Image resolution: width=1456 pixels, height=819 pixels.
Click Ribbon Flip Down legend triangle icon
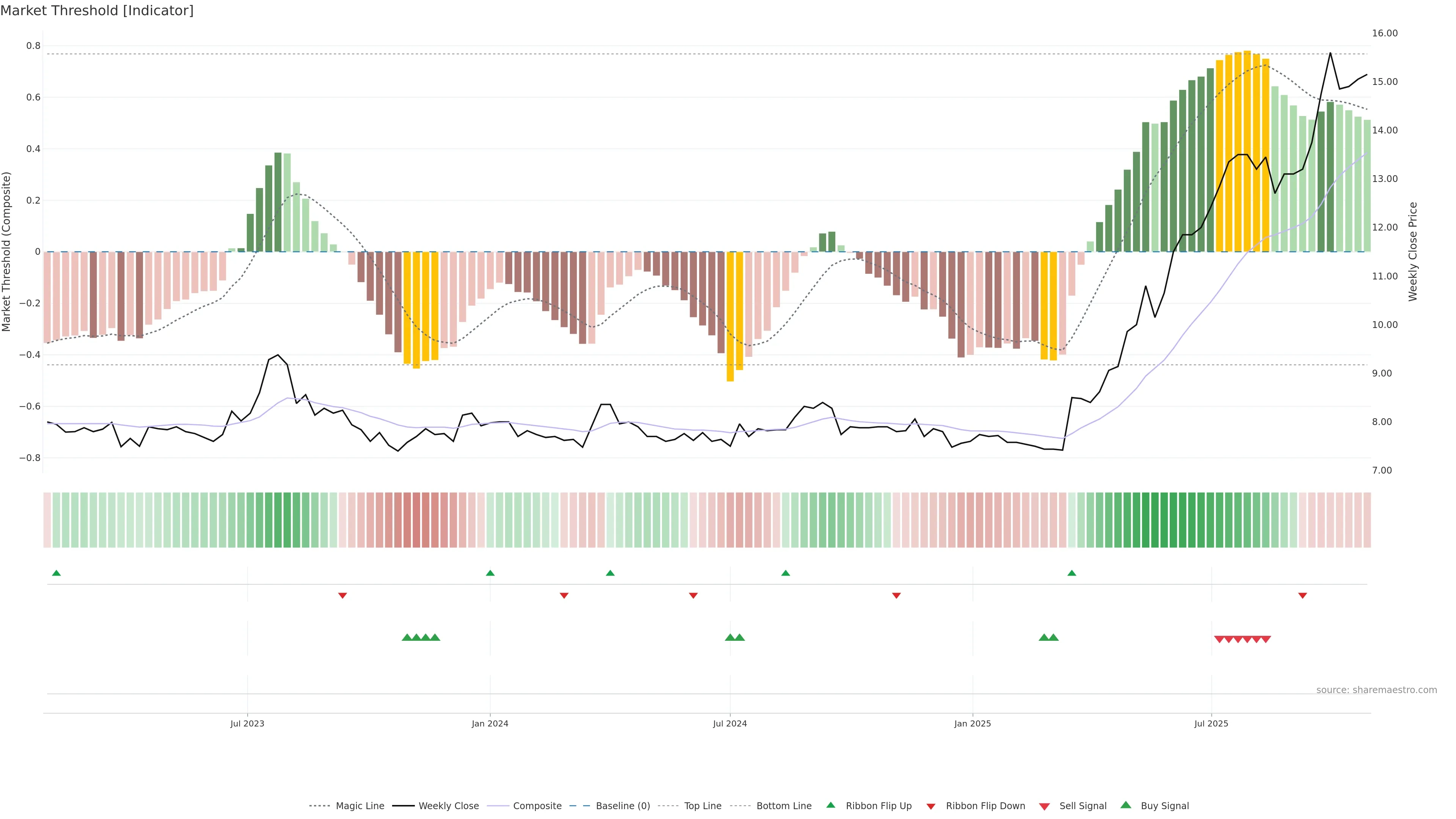coord(931,806)
